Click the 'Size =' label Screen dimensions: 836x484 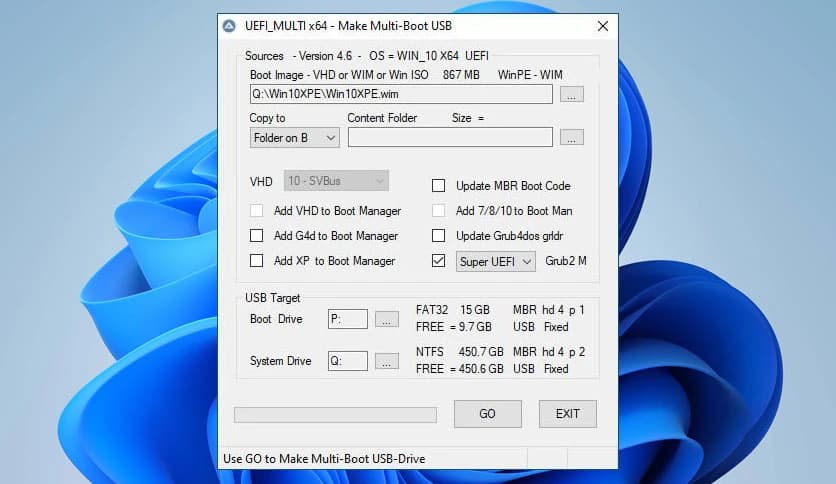[468, 118]
